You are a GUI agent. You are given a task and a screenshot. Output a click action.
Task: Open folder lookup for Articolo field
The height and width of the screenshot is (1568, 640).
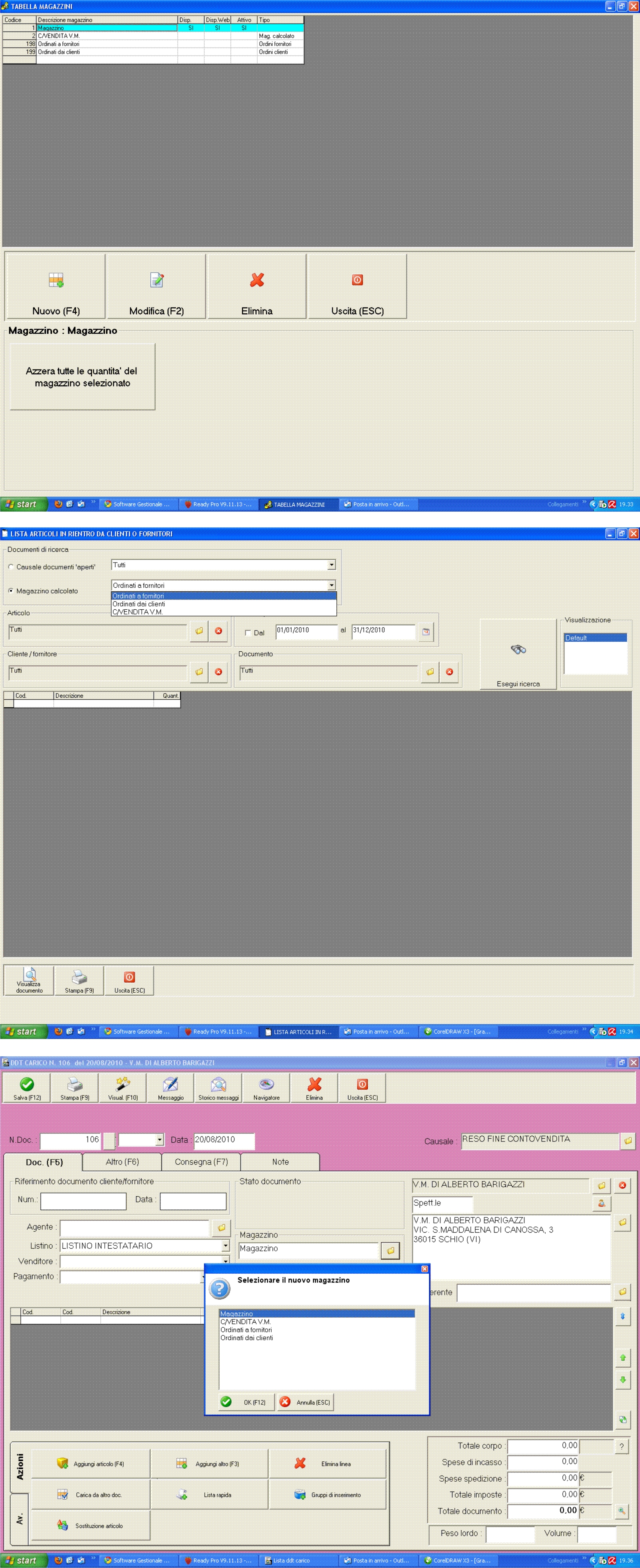[x=198, y=630]
